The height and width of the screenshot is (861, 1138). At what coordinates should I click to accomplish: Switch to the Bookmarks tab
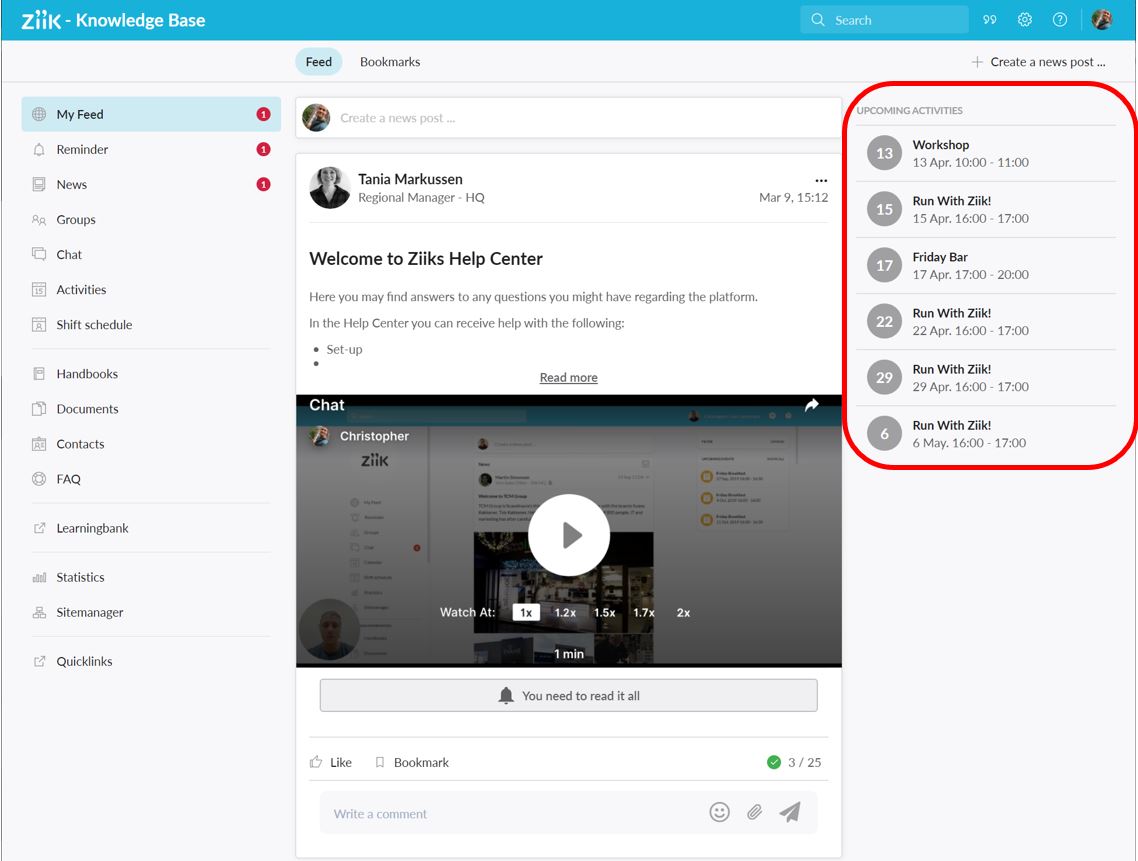[x=390, y=62]
